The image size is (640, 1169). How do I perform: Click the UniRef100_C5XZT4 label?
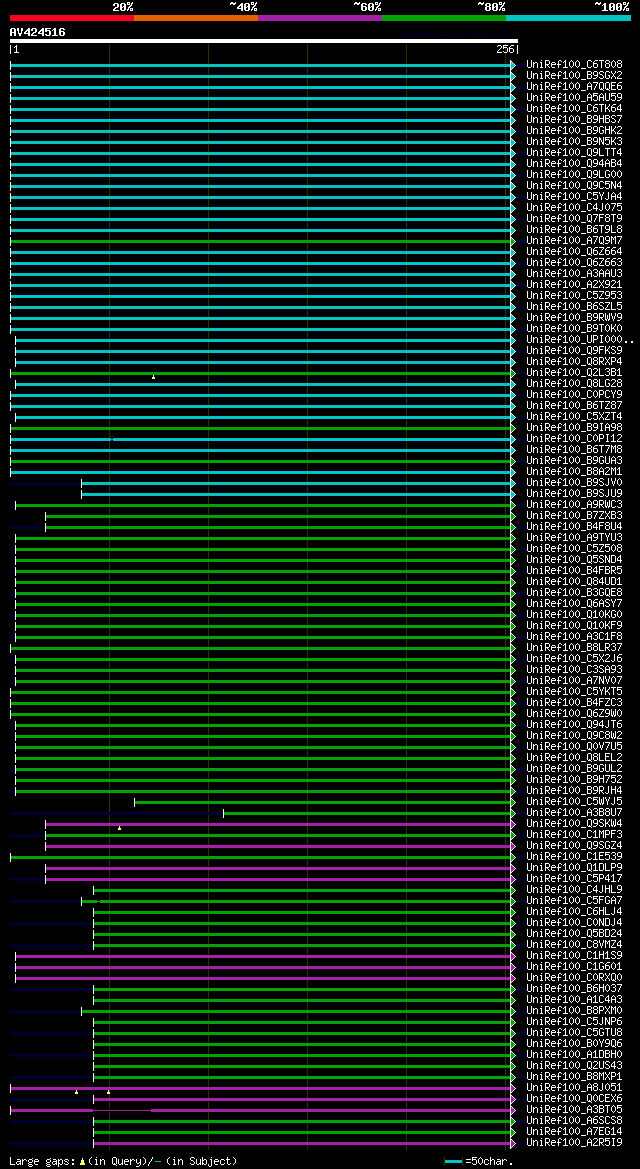coord(574,417)
